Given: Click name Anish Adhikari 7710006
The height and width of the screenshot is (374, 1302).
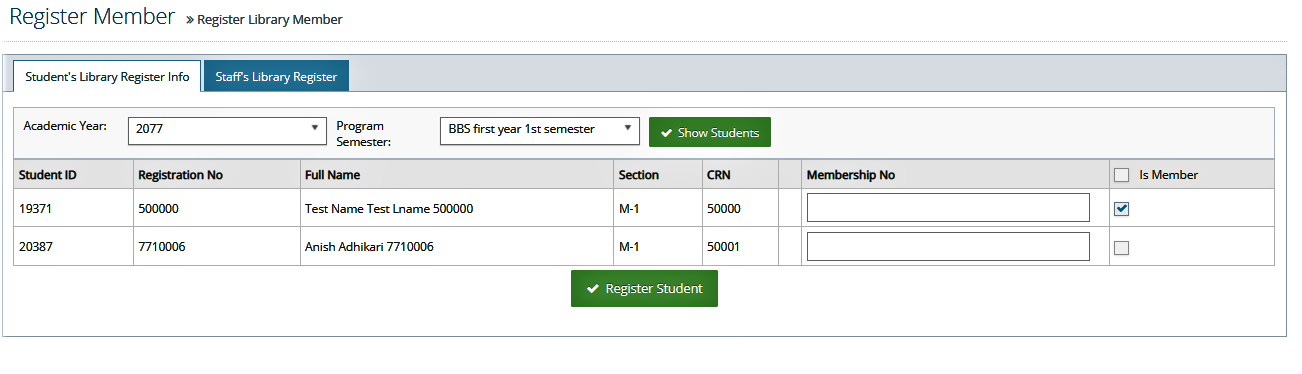Looking at the screenshot, I should [369, 247].
